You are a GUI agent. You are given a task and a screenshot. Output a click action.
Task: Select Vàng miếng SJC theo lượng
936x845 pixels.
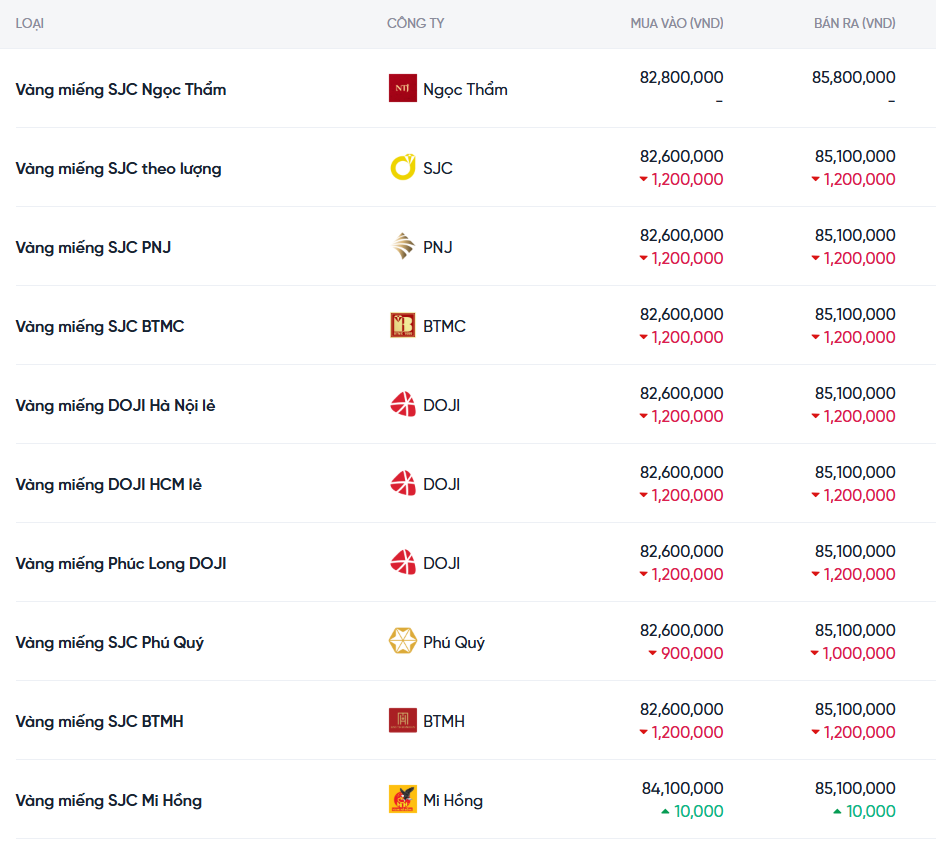tap(118, 169)
